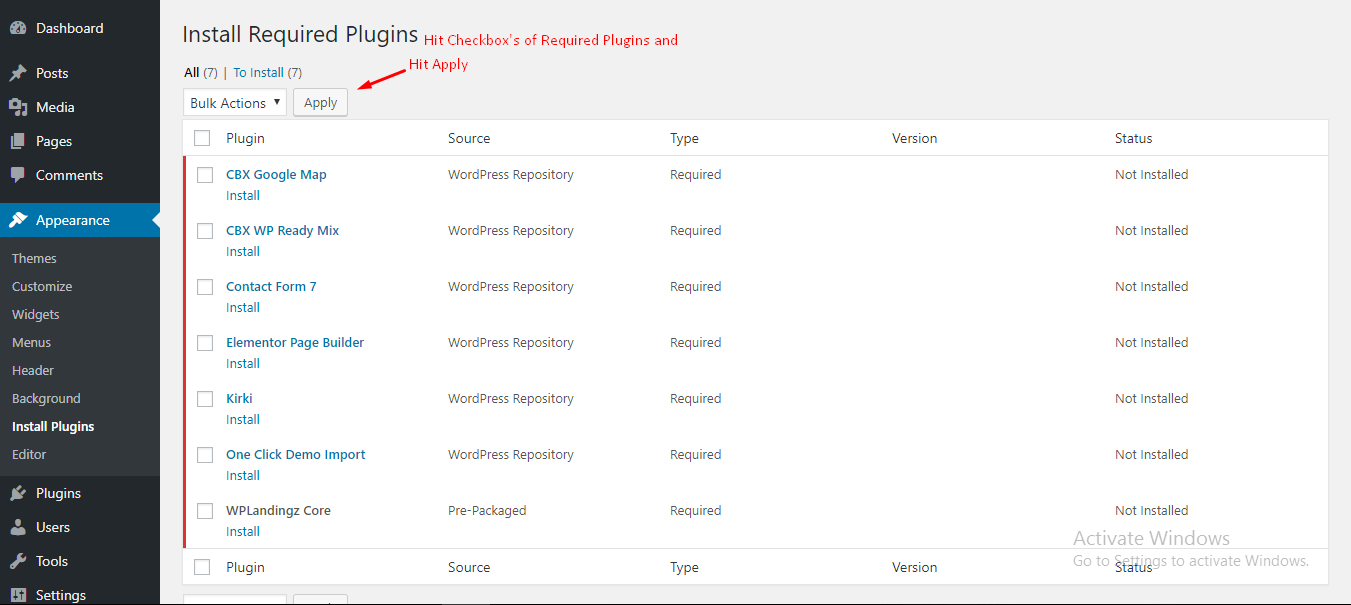Enable the One Click Demo Import checkbox
Screen dimensions: 1351x605
[x=205, y=455]
